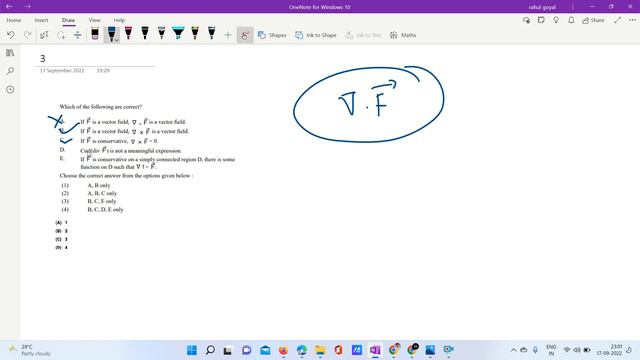Open the Help tab

(119, 20)
